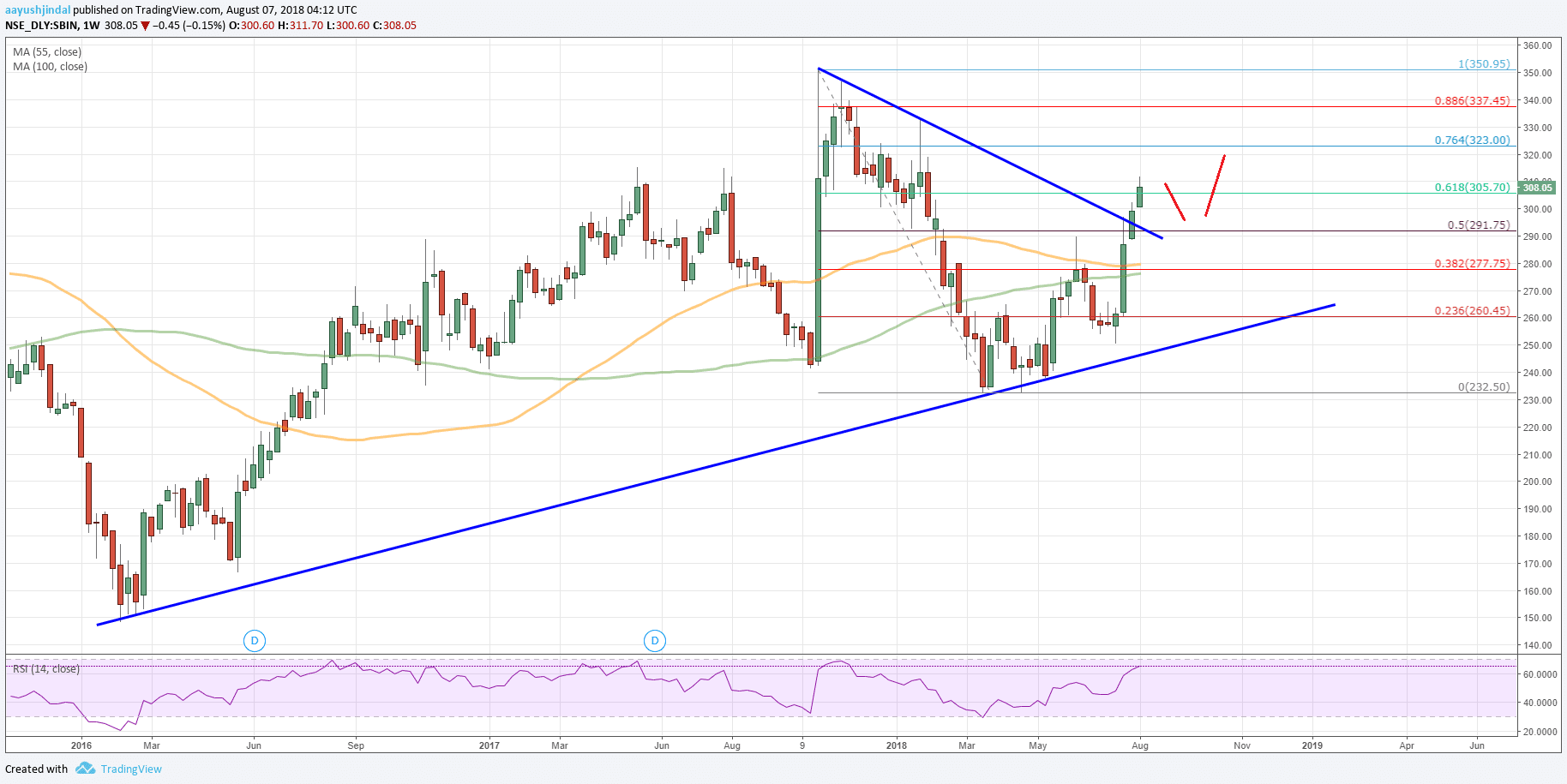Viewport: 1567px width, 784px height.
Task: Click the 2018 label on time axis
Action: tap(897, 745)
